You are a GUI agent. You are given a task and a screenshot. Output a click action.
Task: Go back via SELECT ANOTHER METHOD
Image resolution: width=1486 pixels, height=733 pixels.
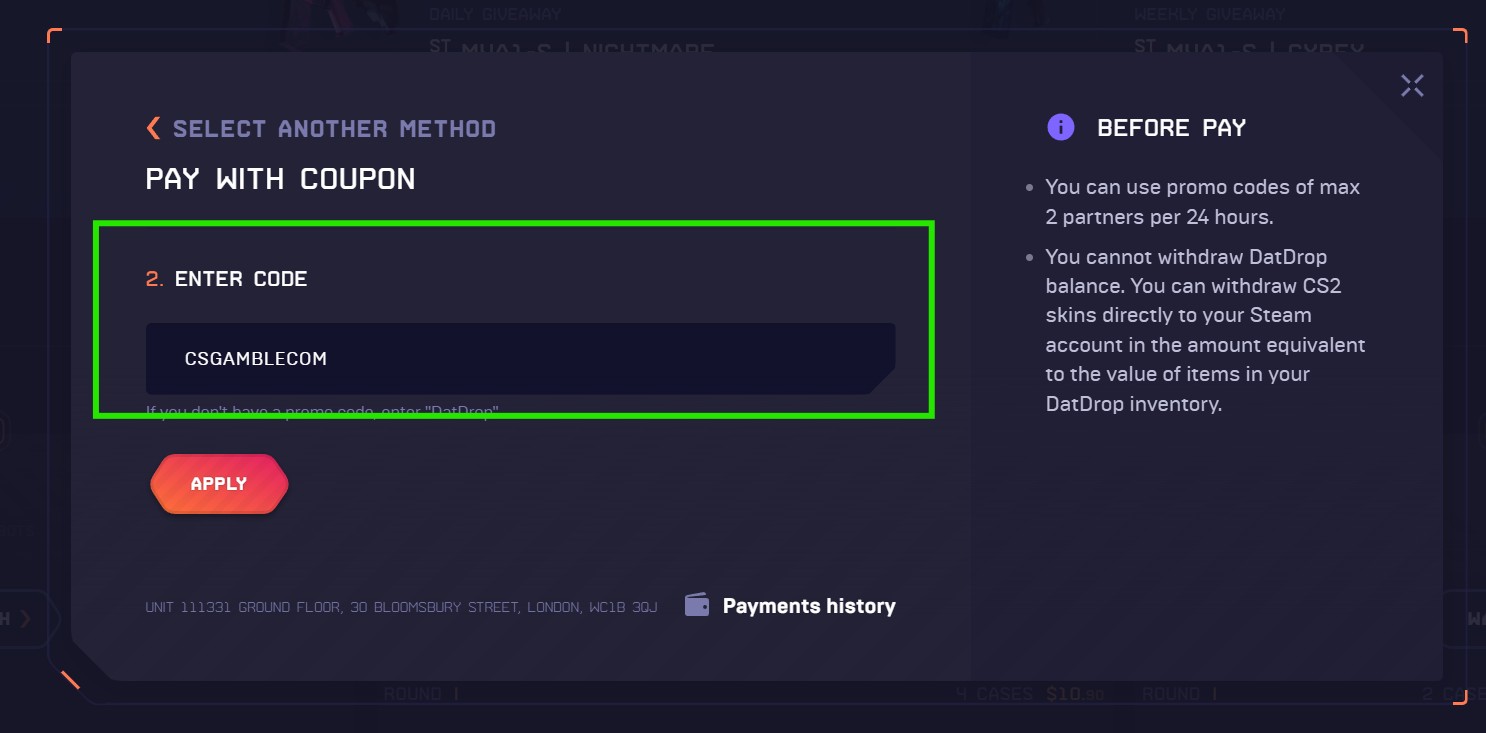(x=335, y=128)
